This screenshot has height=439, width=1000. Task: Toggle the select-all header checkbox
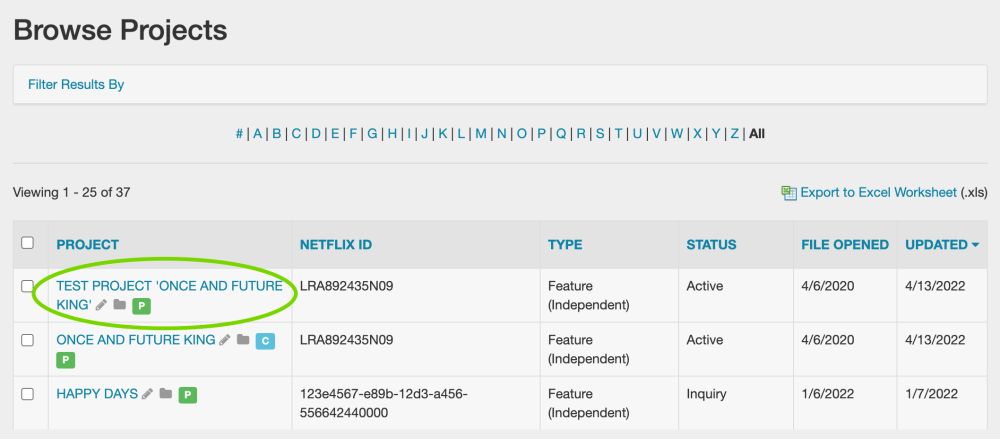(28, 243)
